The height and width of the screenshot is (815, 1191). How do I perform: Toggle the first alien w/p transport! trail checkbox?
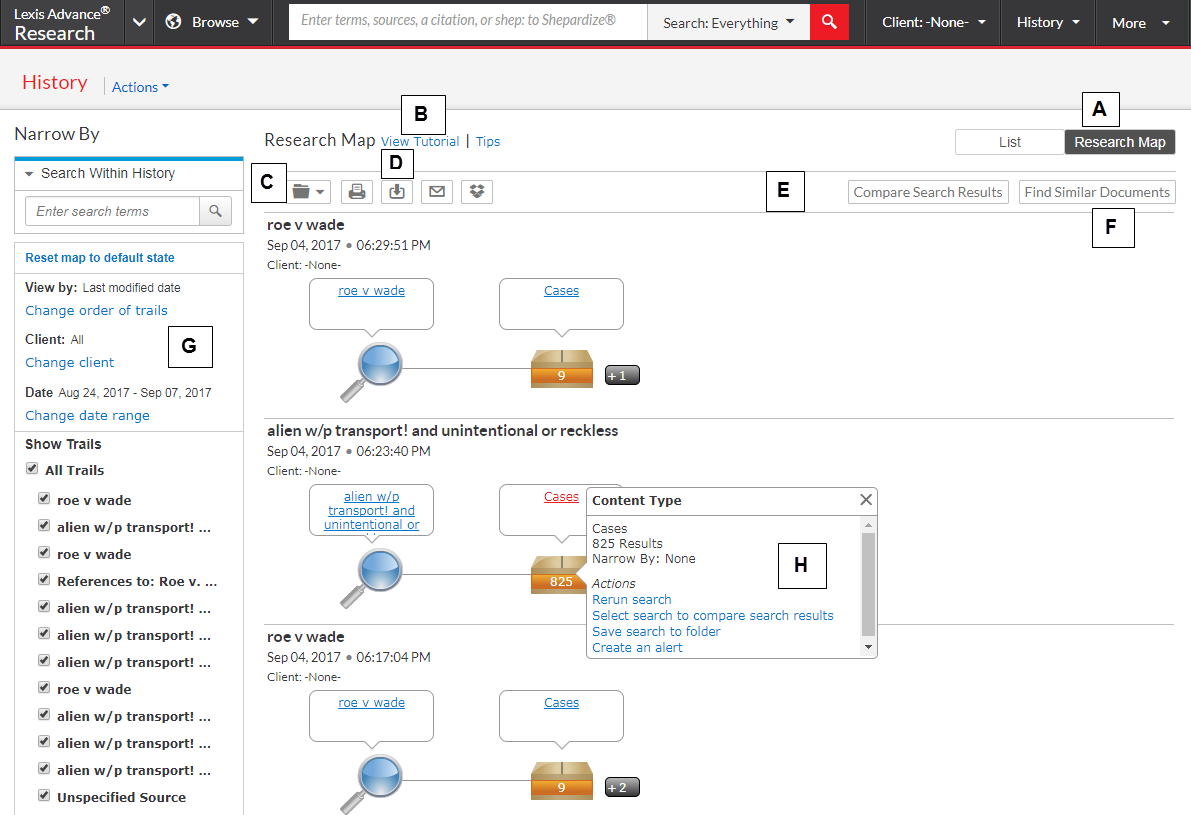44,526
